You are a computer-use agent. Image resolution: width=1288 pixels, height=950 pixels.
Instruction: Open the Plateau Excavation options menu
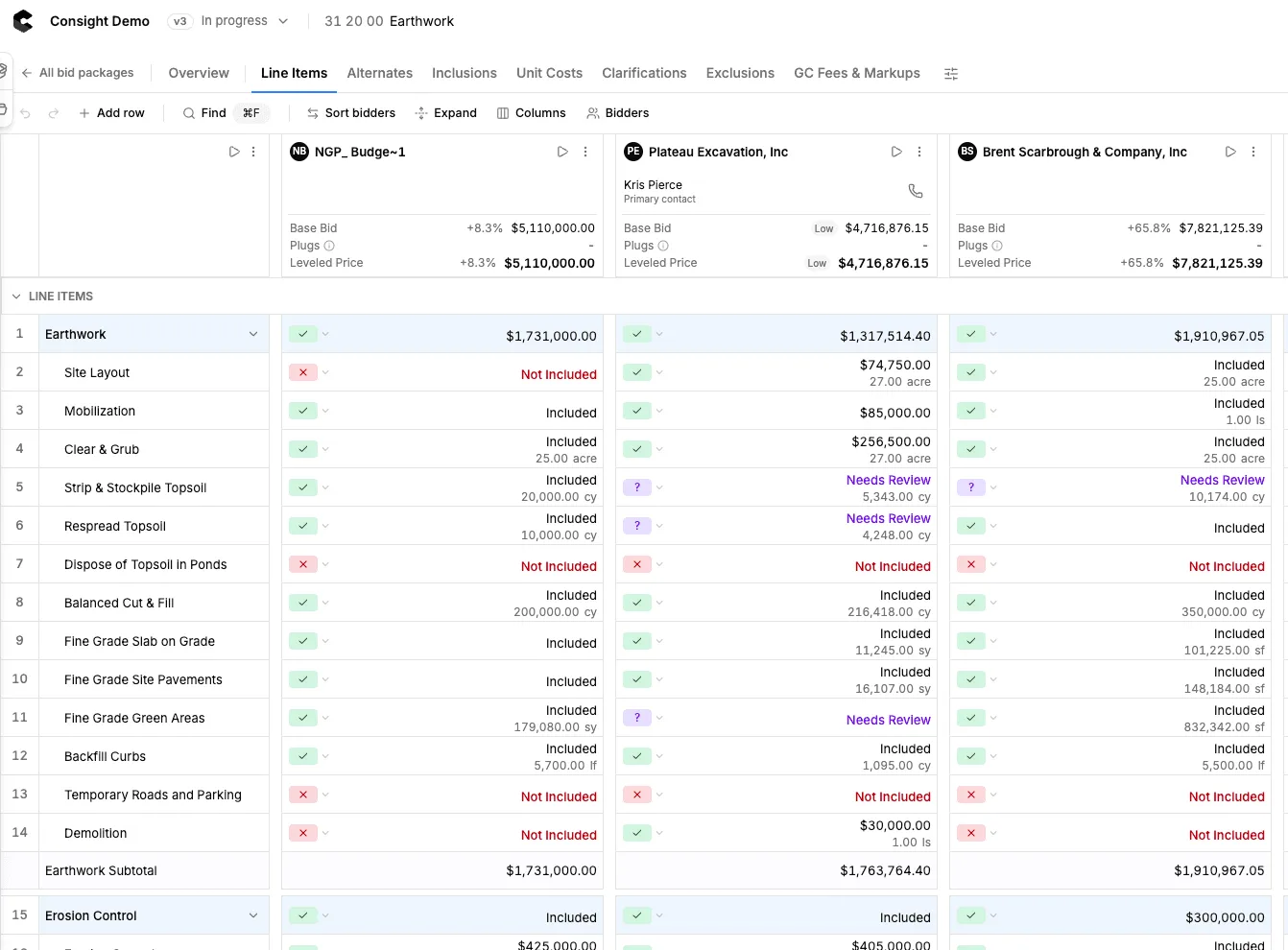pos(919,152)
